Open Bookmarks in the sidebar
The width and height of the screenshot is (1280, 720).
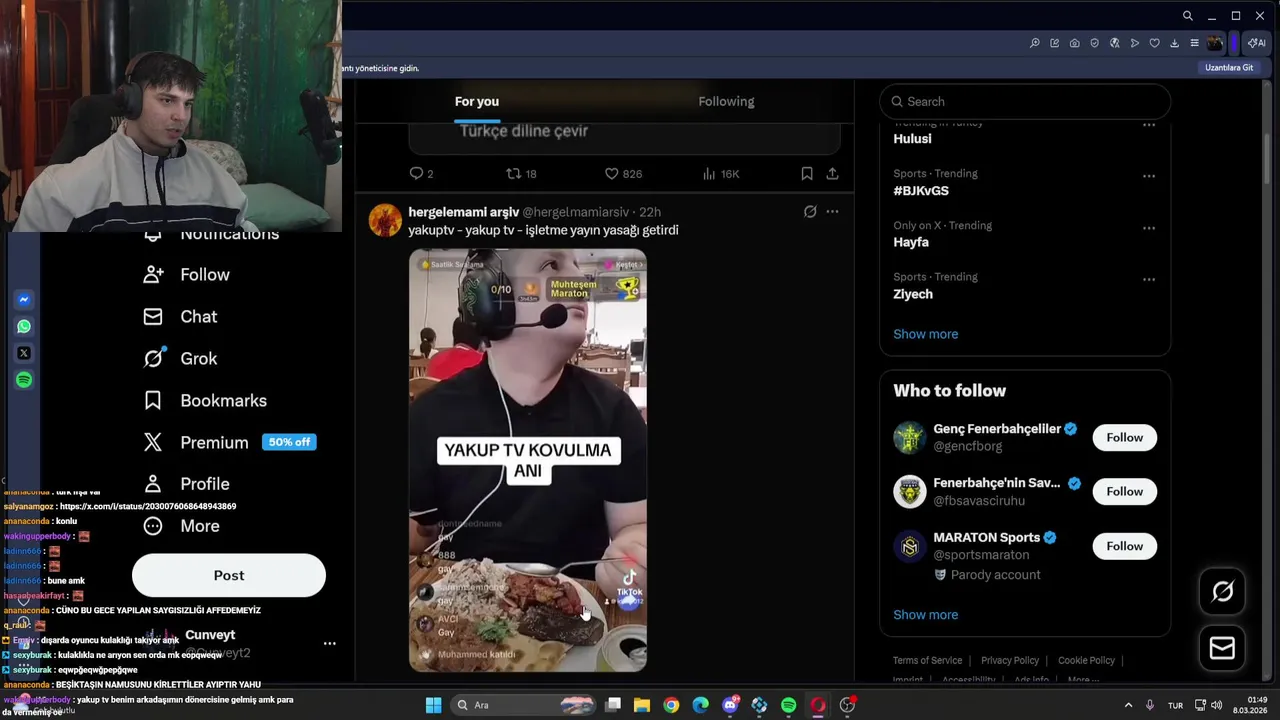[x=205, y=401]
